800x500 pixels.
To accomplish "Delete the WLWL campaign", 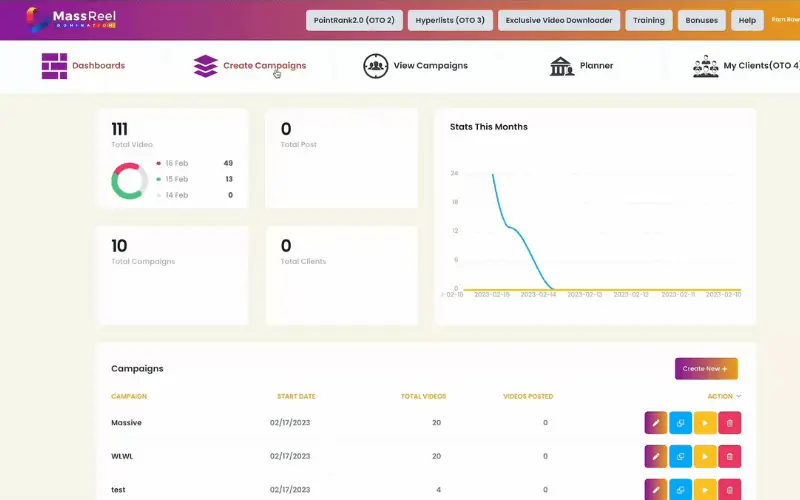I will [x=730, y=457].
